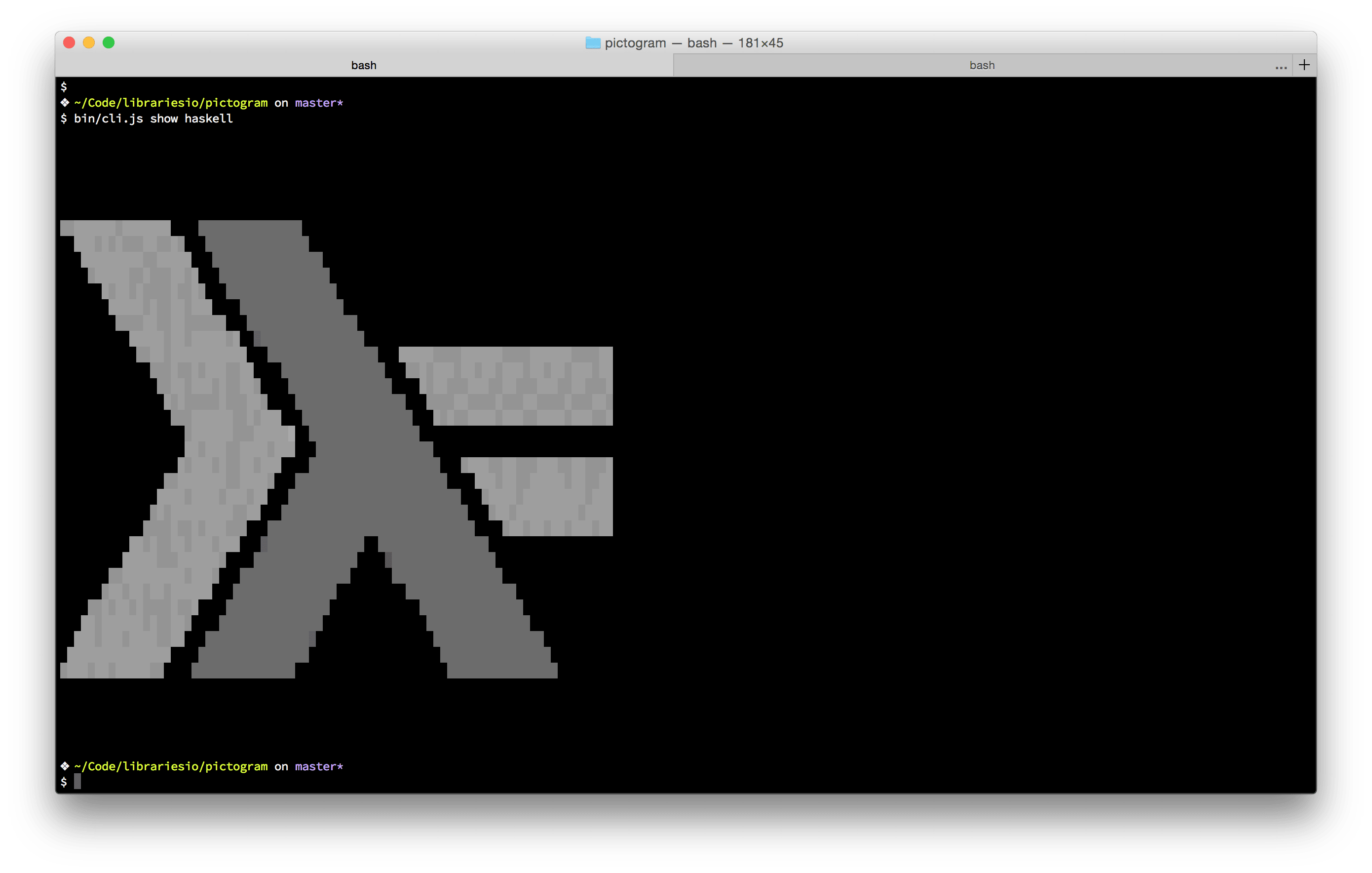Click the top '~/Code/librariesio/pictogram' path text
1372x873 pixels.
click(171, 103)
